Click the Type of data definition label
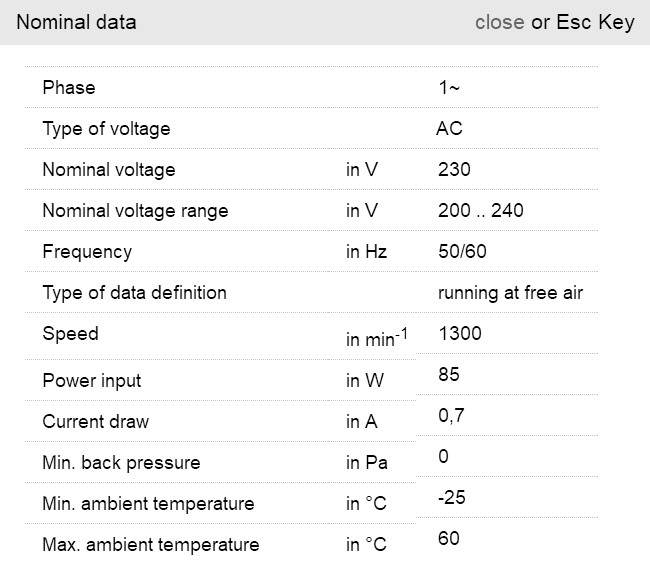 tap(134, 293)
